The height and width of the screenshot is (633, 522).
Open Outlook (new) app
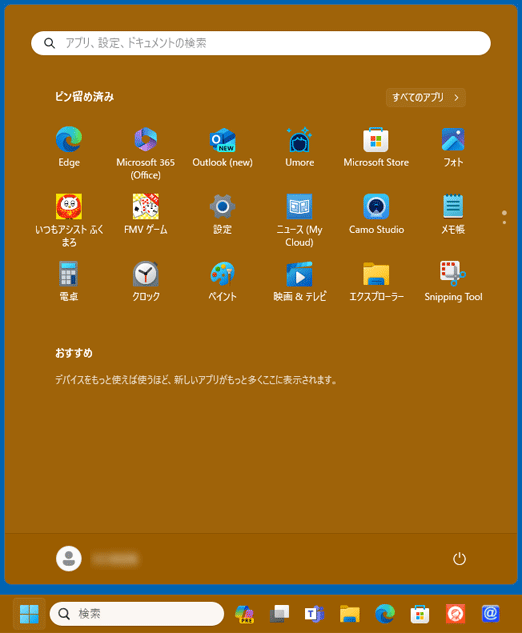click(222, 147)
